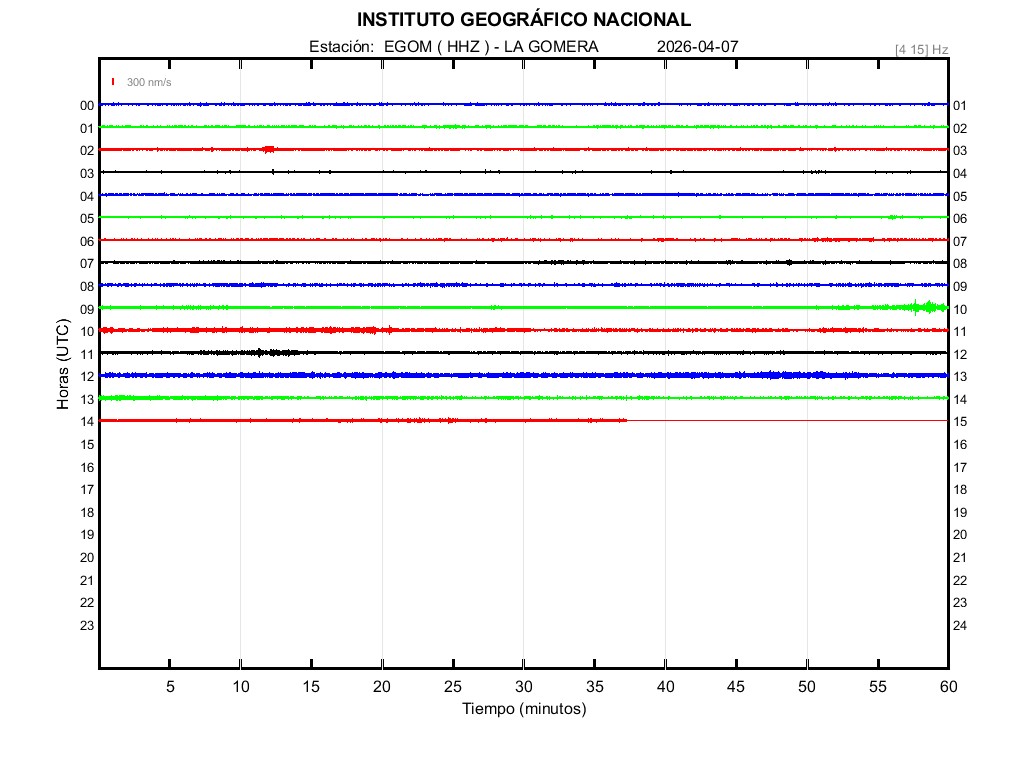Click the 15 hour label on the right axis
1024x768 pixels.
pos(959,422)
